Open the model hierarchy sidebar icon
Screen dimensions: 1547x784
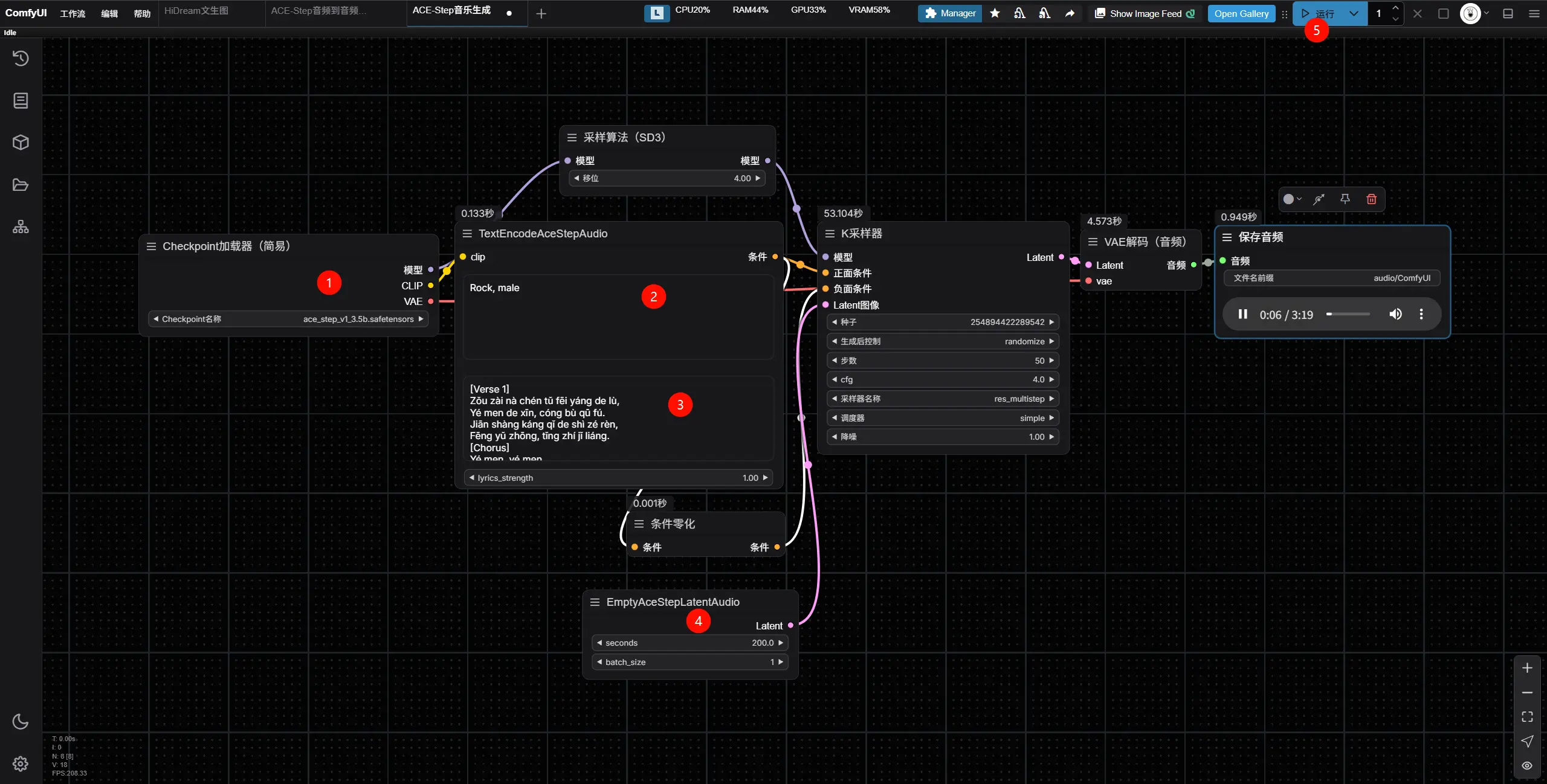[x=21, y=227]
